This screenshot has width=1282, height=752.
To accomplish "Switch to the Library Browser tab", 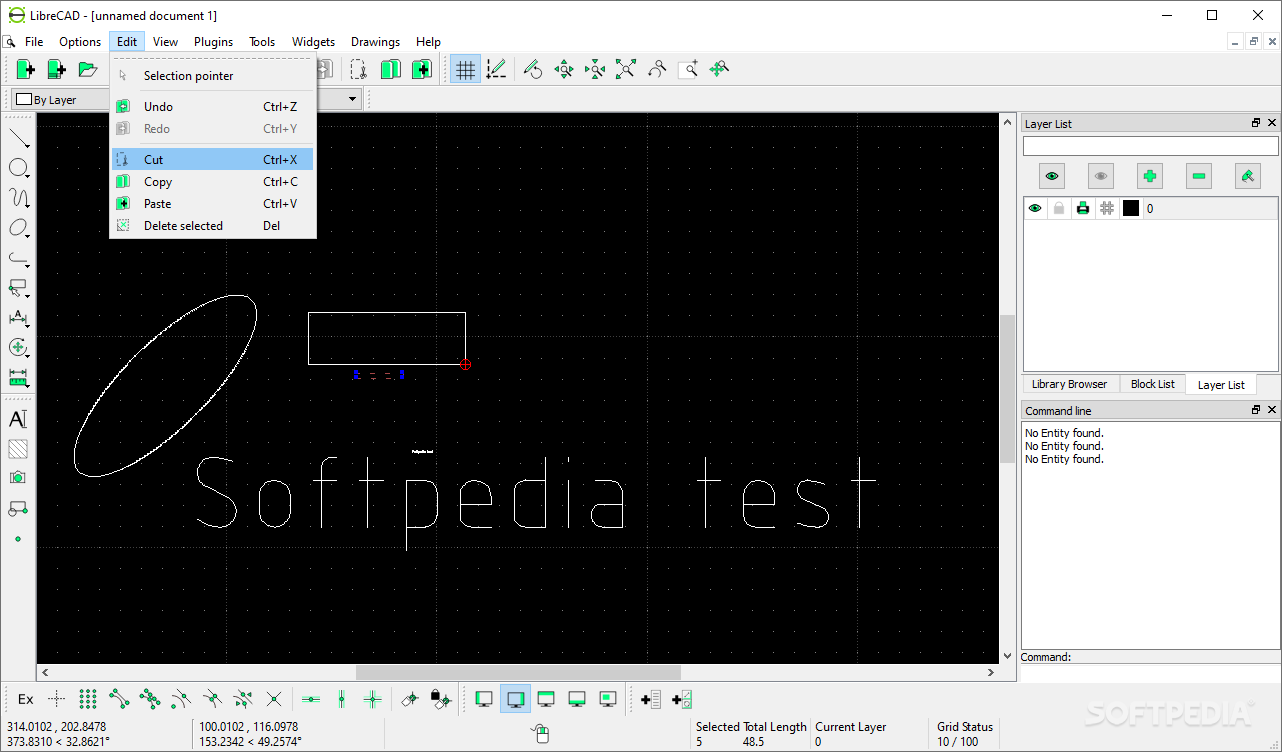I will click(1069, 384).
